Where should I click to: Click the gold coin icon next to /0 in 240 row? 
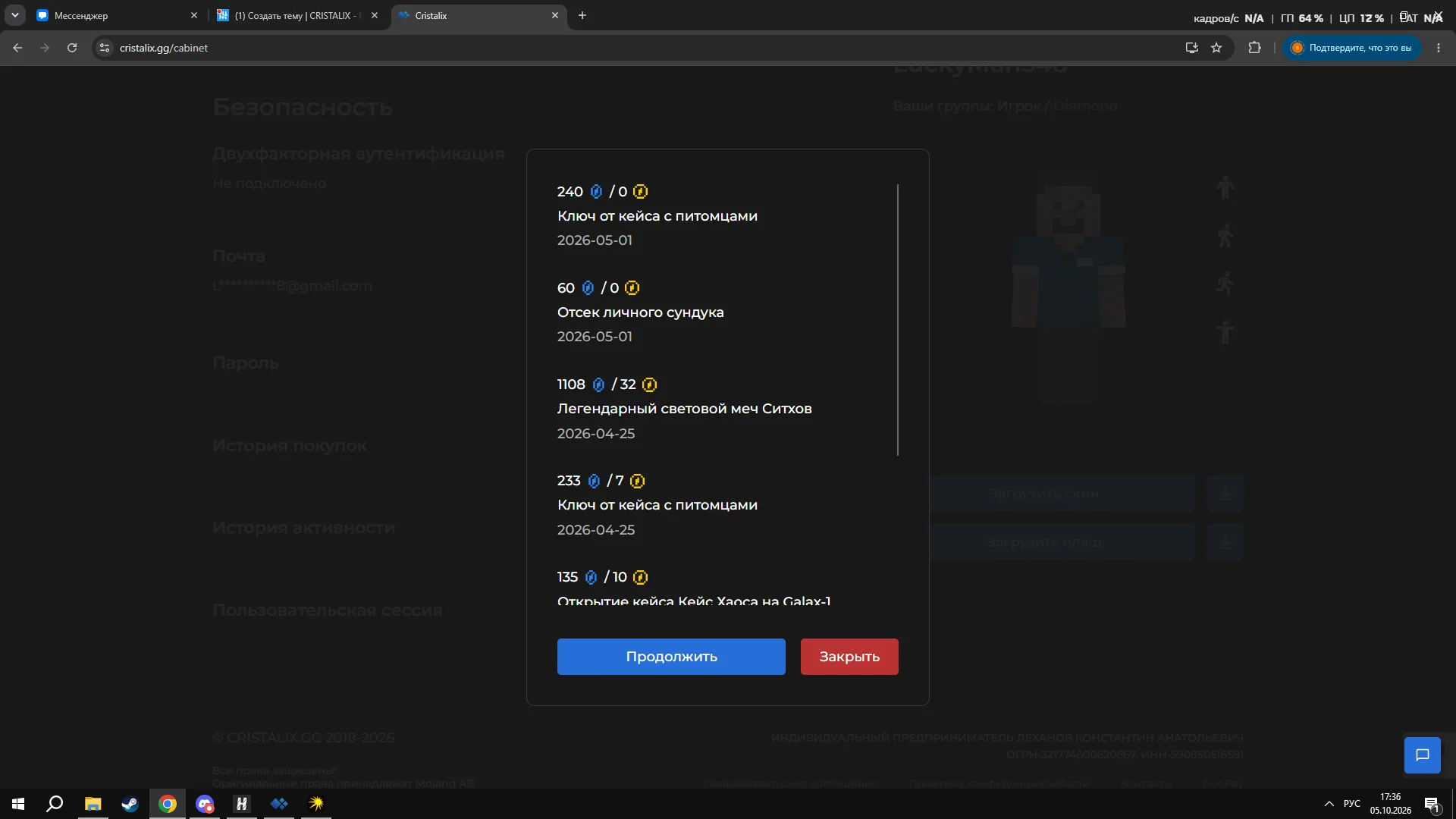pyautogui.click(x=640, y=192)
